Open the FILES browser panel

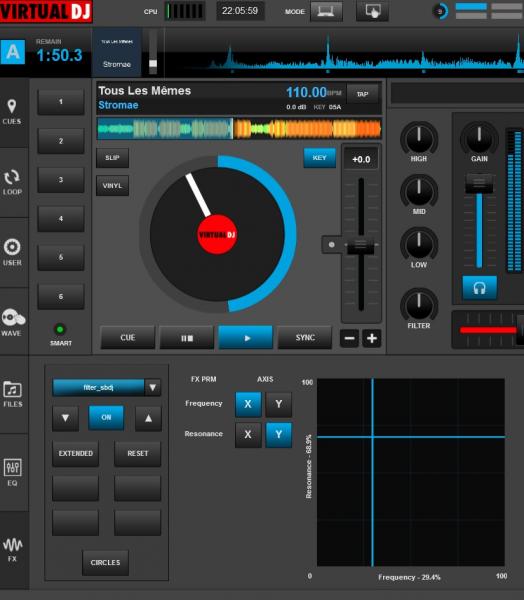click(12, 394)
